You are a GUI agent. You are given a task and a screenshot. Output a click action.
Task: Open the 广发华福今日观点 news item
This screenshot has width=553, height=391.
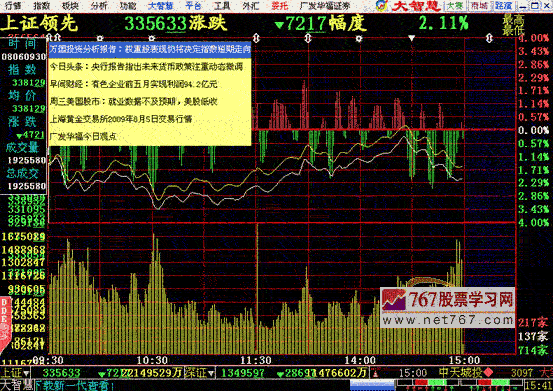coord(83,136)
